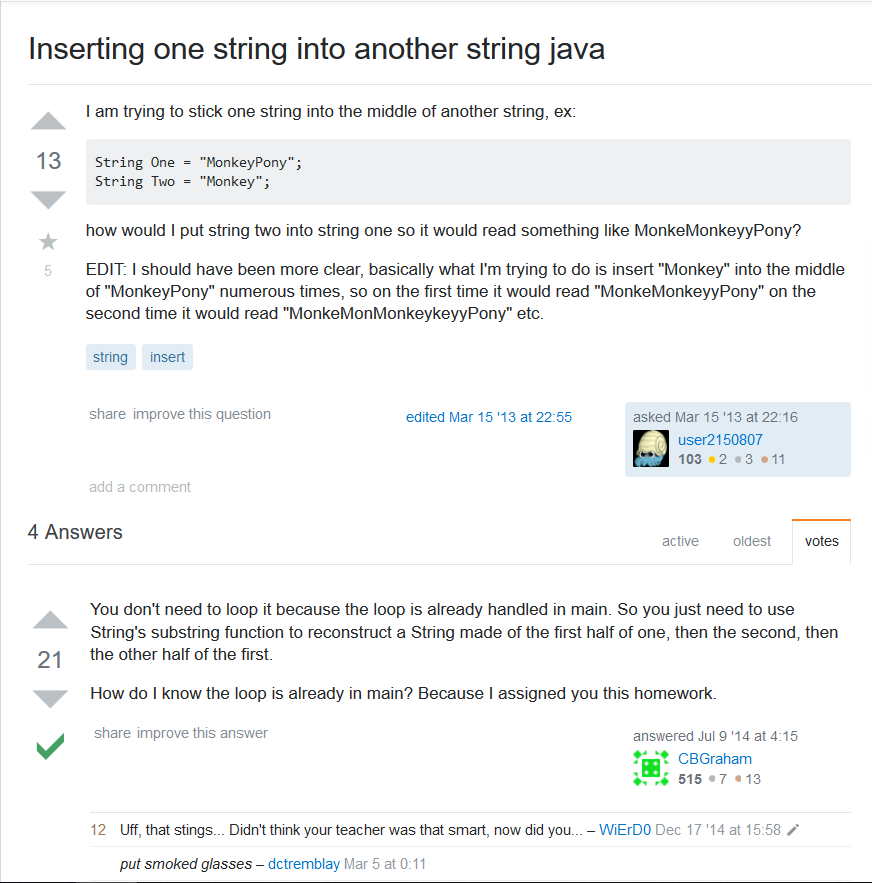872x883 pixels.
Task: Open dctremblay's profile from comment
Action: [x=304, y=864]
